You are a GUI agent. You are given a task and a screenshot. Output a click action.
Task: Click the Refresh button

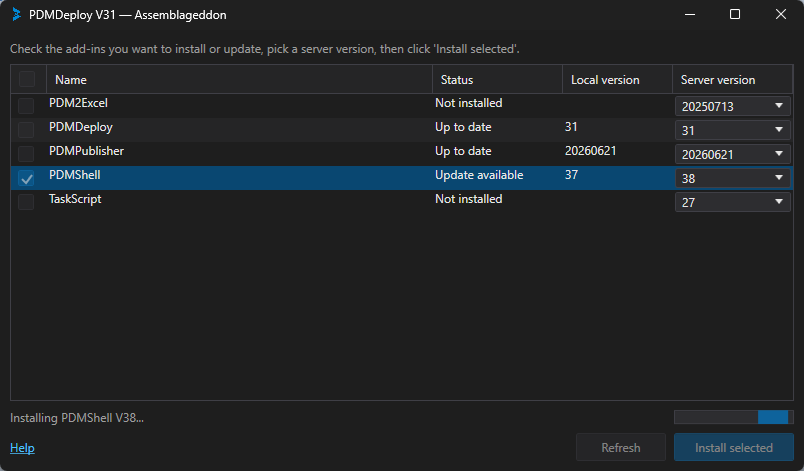click(620, 447)
